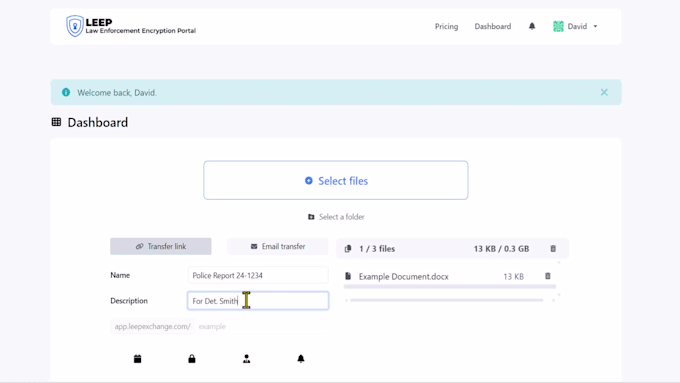Expand the David user dropdown arrow
Screen dimensions: 680x383
click(595, 26)
